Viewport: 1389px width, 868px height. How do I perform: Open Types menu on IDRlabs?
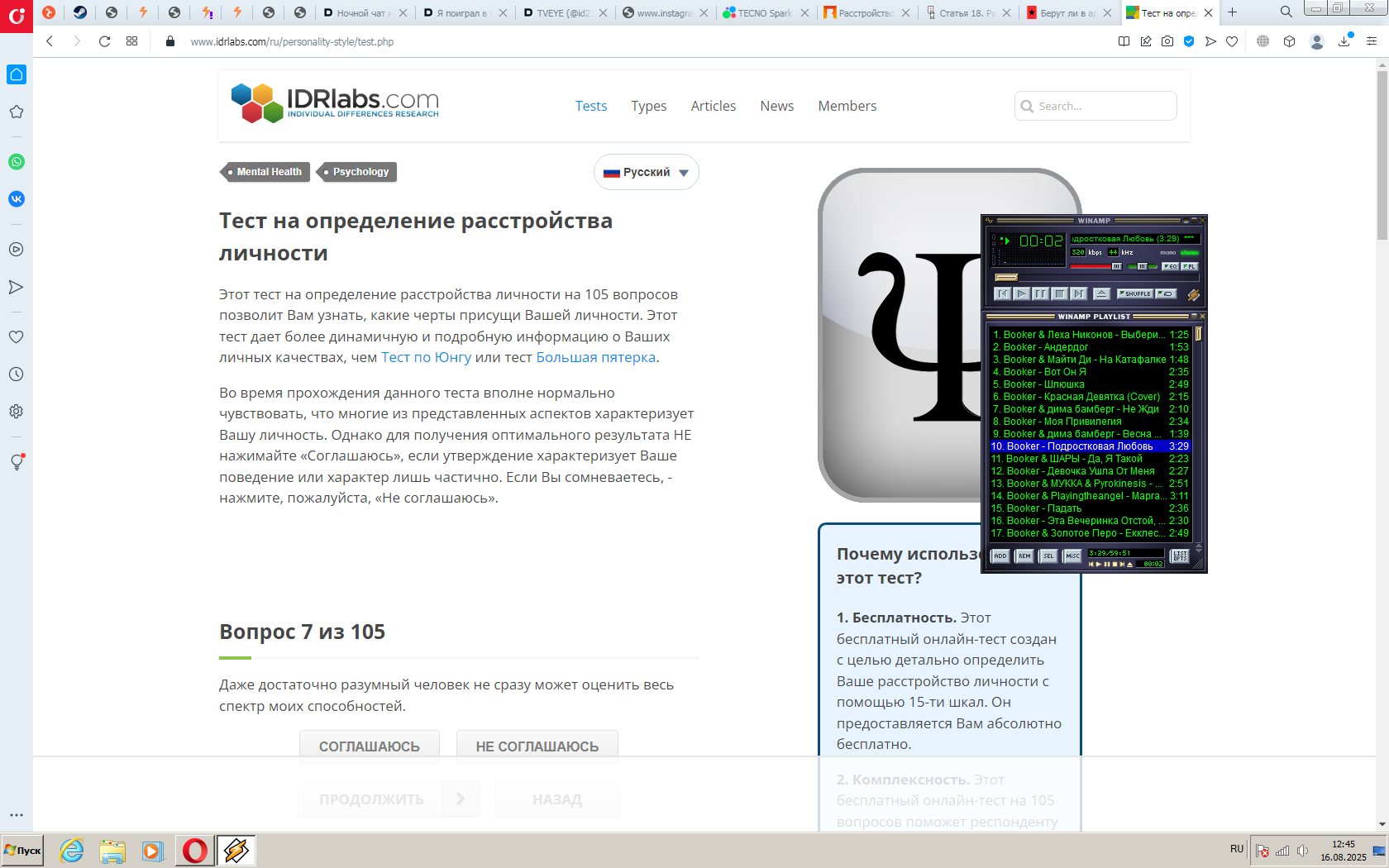(x=649, y=106)
